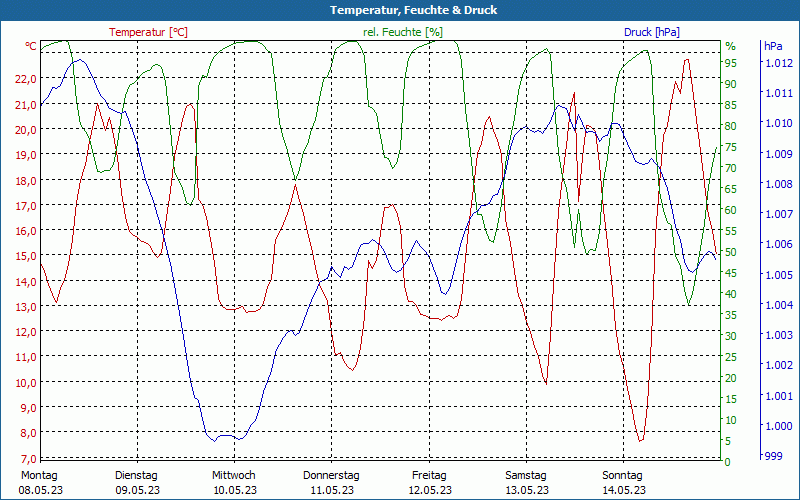Click the '1.001' pressure axis value
The height and width of the screenshot is (500, 800).
(x=780, y=395)
